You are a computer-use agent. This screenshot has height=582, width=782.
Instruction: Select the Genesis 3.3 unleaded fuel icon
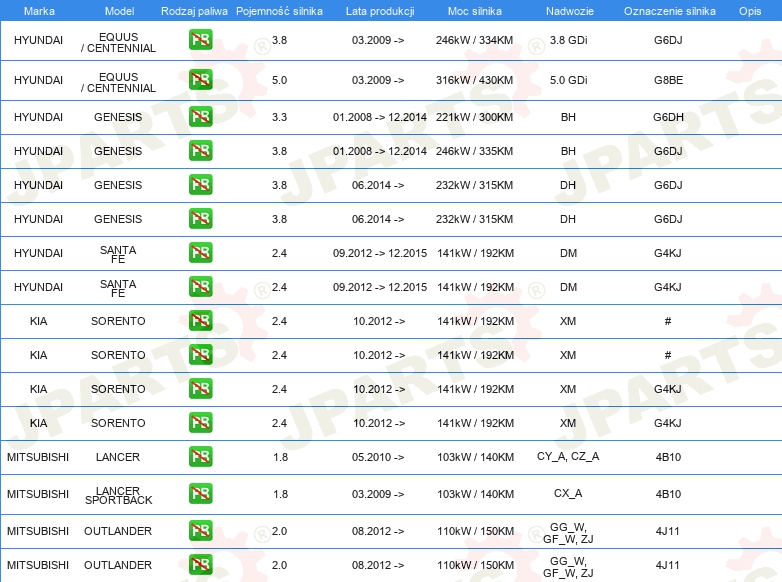pos(200,117)
